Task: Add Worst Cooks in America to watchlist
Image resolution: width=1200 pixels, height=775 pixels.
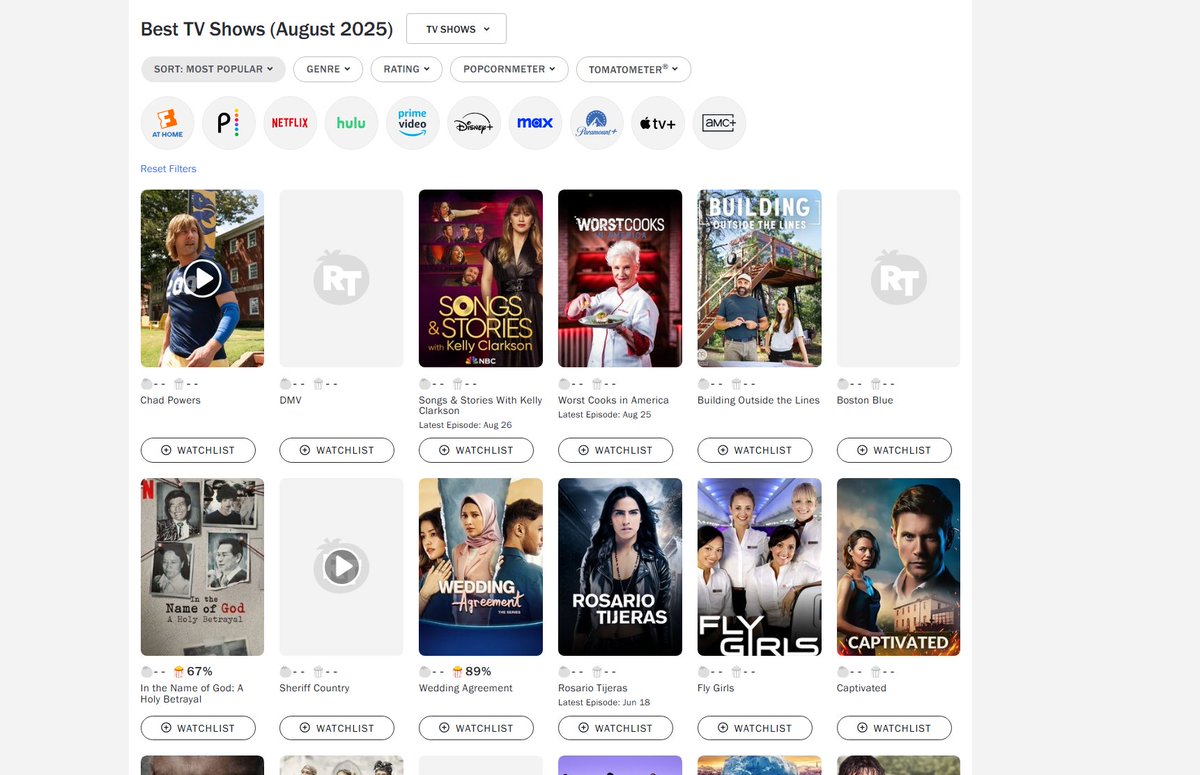Action: point(615,450)
